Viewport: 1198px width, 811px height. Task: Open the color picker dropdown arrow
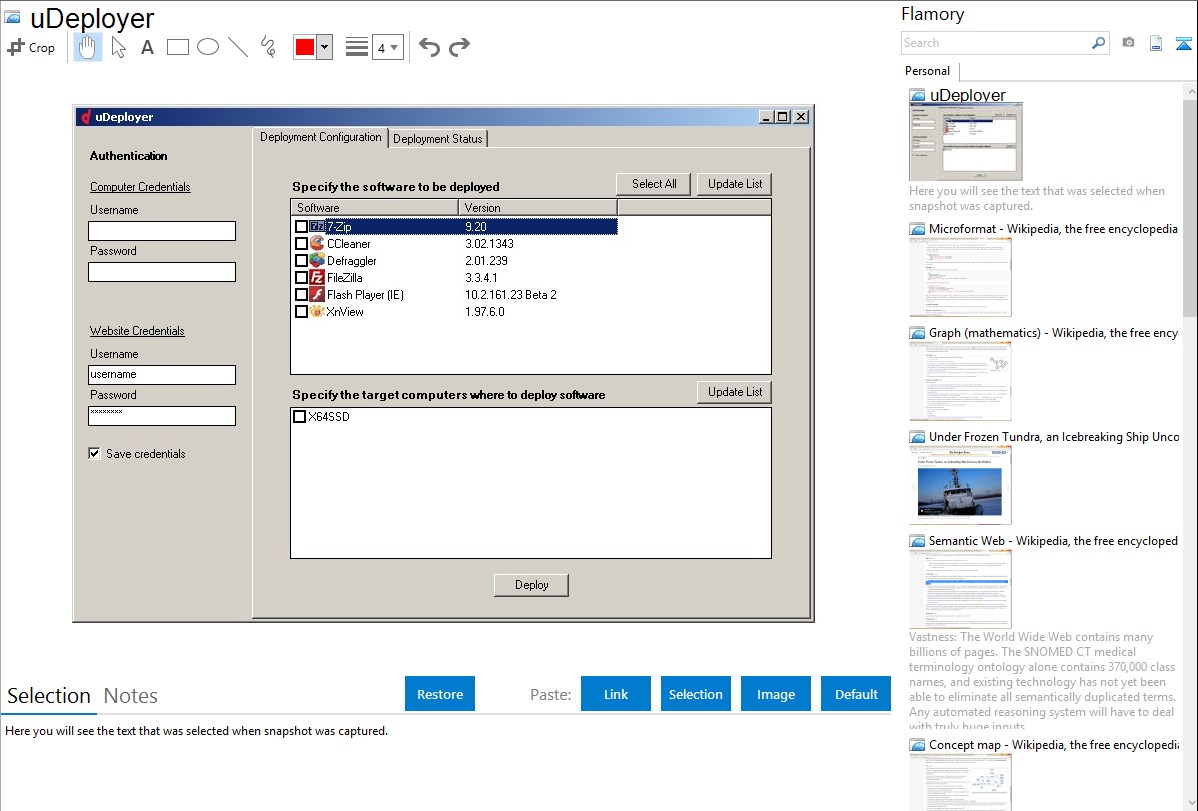point(324,47)
